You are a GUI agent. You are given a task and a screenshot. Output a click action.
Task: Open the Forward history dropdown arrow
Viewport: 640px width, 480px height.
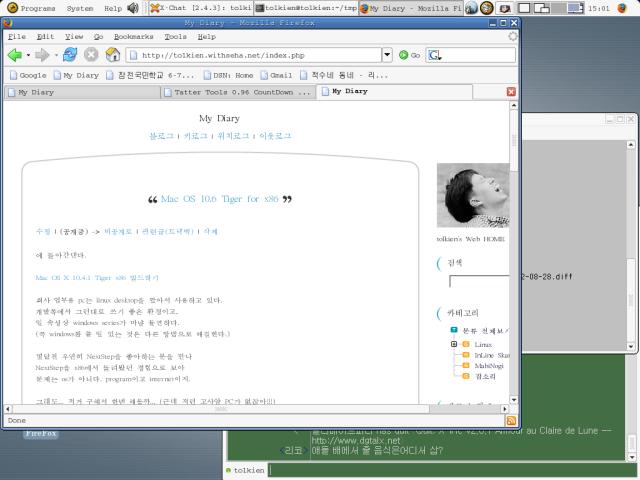click(56, 55)
